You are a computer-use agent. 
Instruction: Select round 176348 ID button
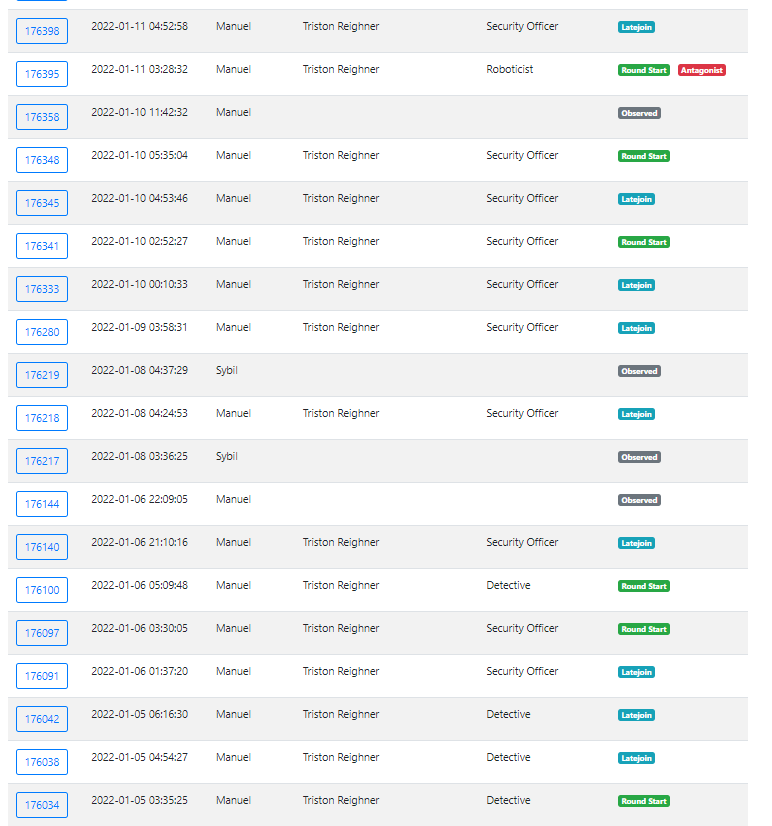click(42, 160)
